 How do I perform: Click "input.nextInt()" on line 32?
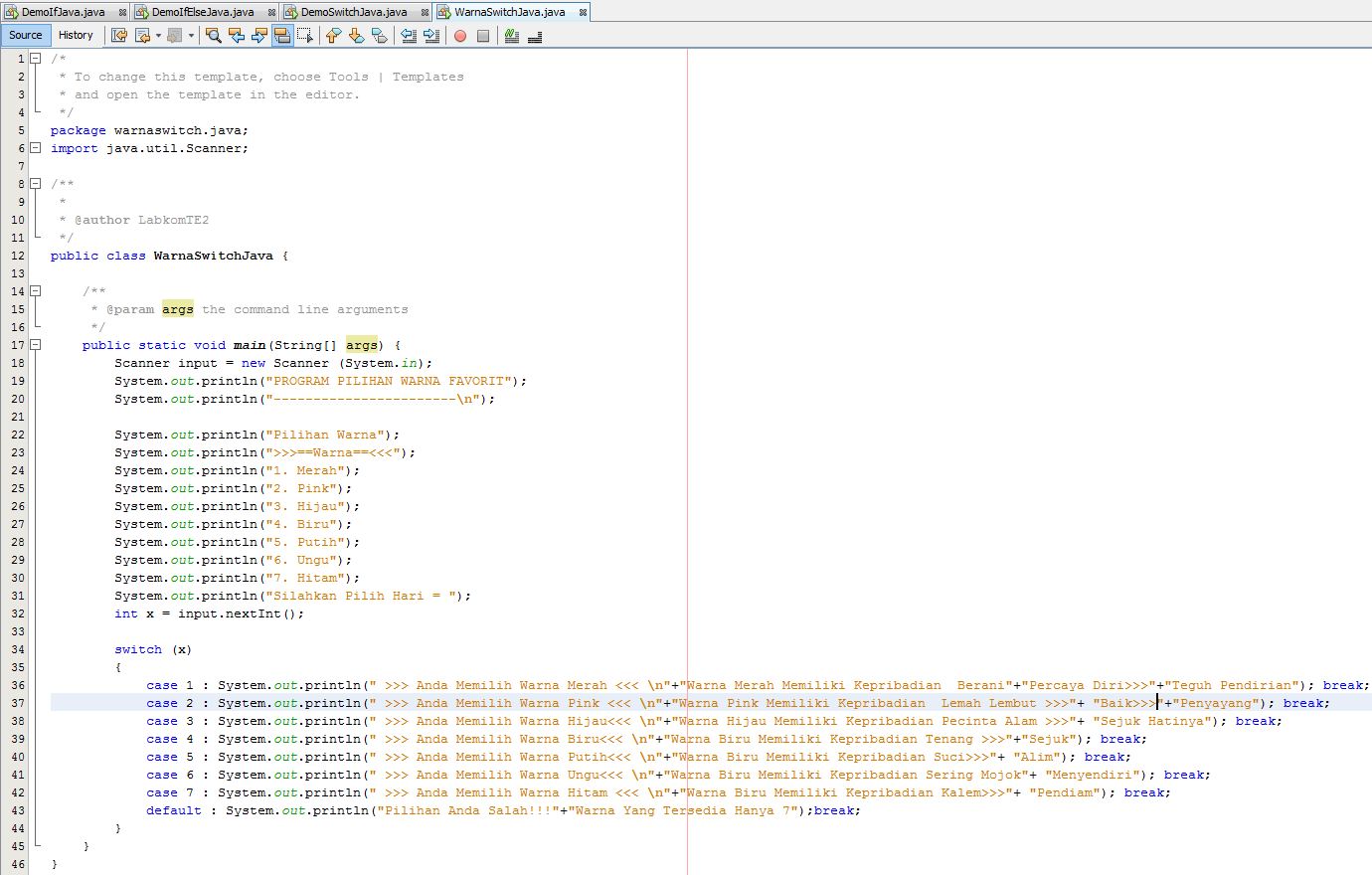238,613
